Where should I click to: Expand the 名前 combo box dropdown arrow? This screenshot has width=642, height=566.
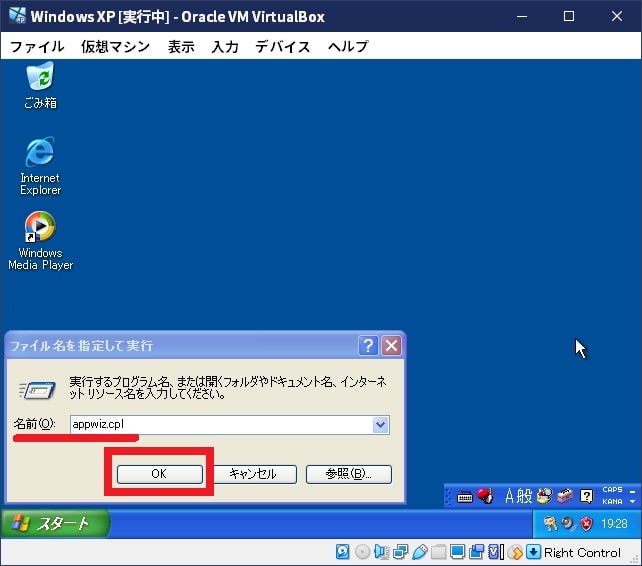(x=380, y=425)
